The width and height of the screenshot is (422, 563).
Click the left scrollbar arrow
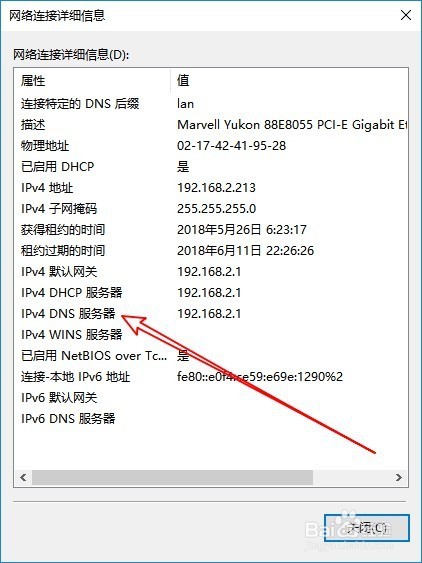[23, 477]
